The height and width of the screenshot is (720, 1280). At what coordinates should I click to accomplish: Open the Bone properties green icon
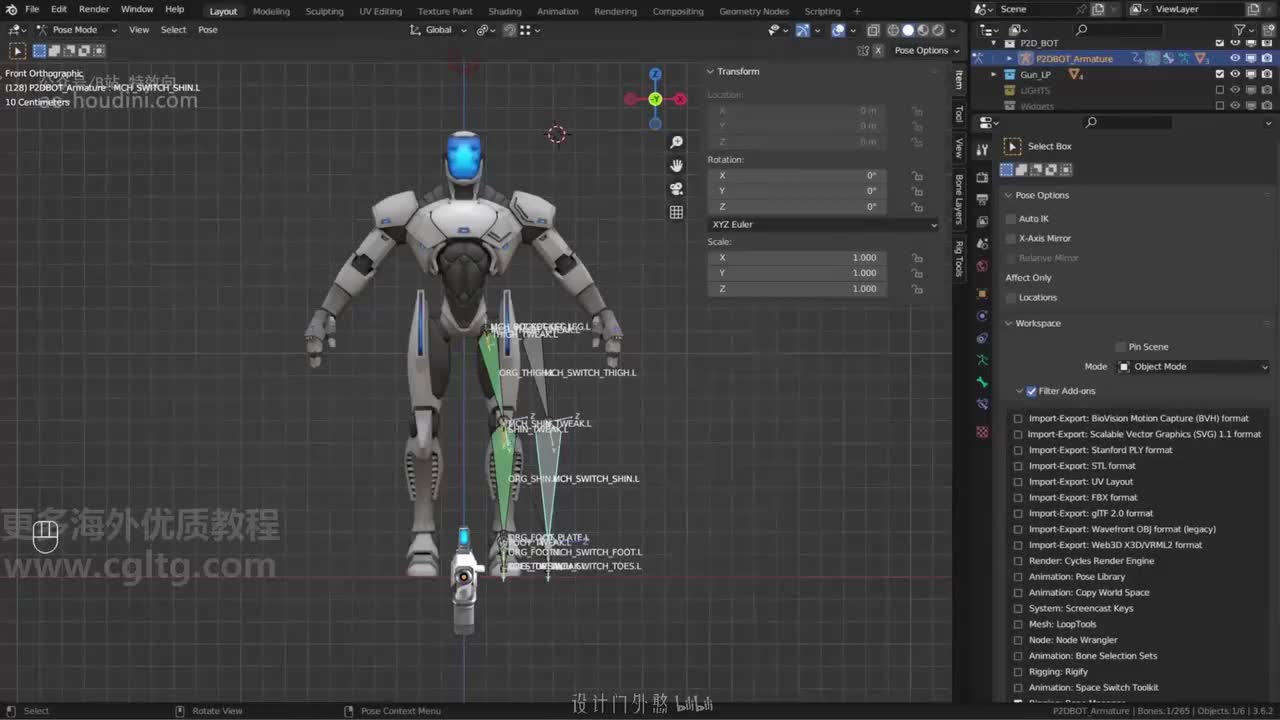click(982, 382)
